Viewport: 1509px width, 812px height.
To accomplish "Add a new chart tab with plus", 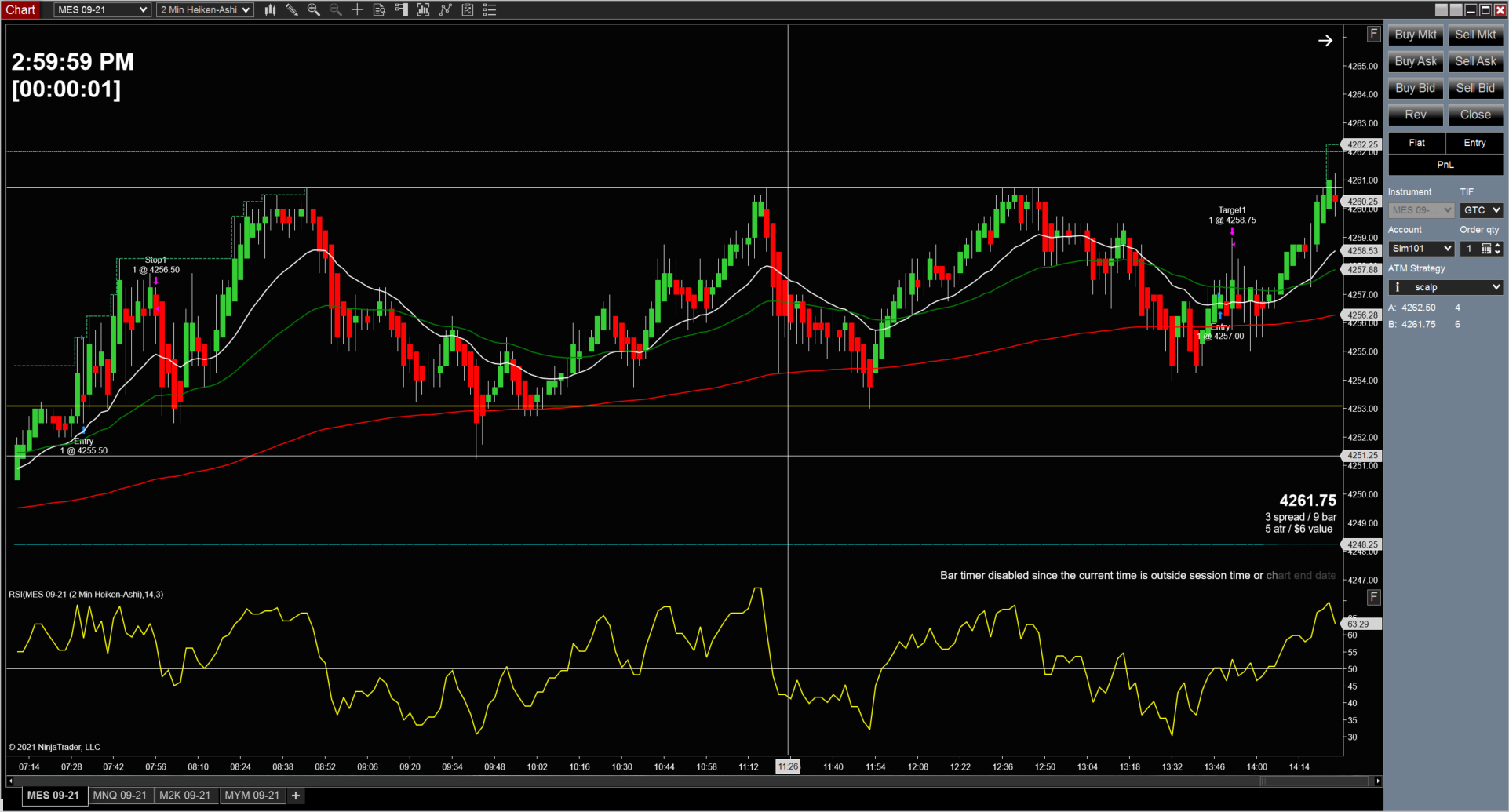I will point(296,796).
